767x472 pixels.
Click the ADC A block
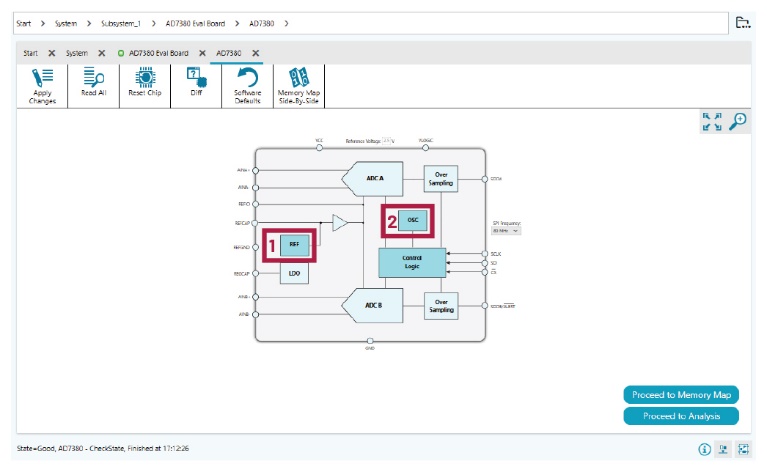373,179
